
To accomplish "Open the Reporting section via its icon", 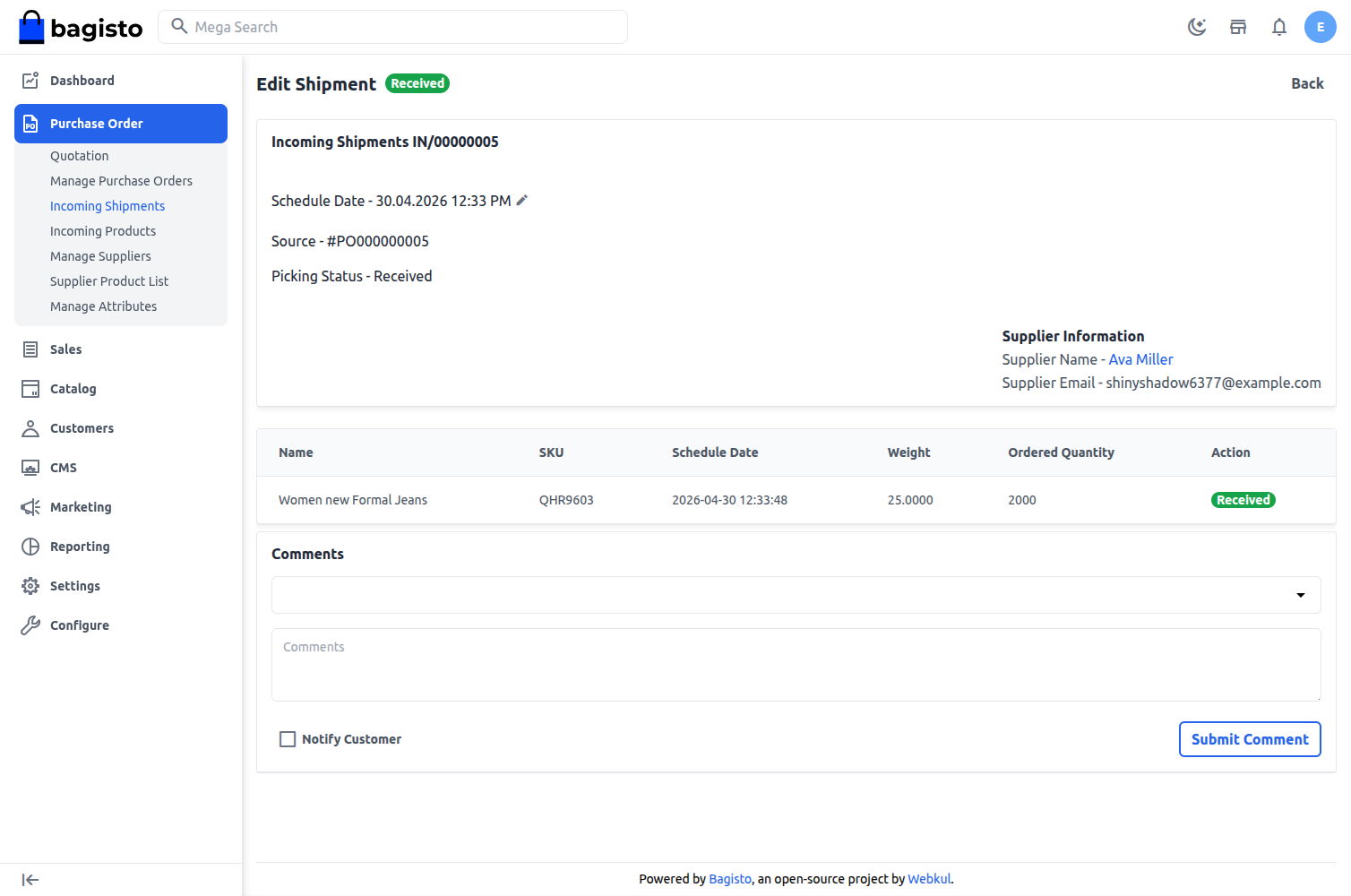I will point(30,546).
